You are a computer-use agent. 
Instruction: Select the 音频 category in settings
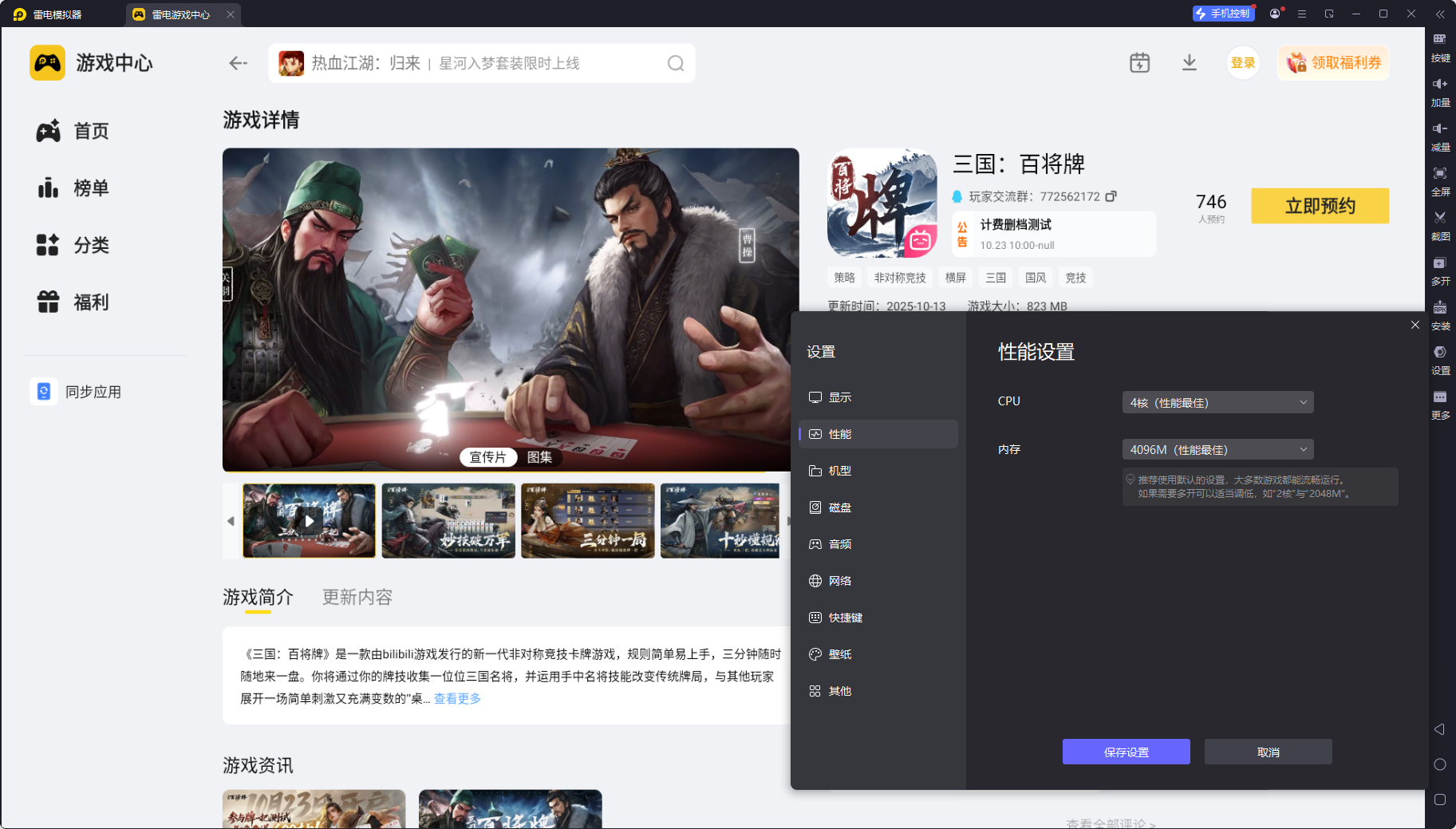840,543
